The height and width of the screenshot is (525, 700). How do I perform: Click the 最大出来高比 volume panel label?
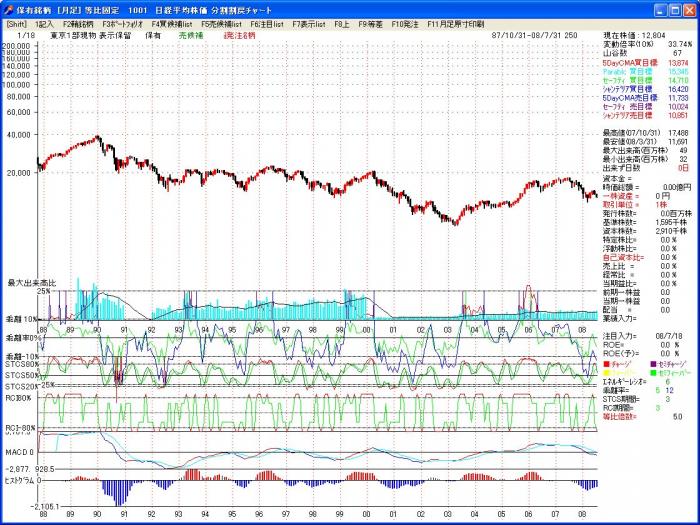(x=32, y=283)
